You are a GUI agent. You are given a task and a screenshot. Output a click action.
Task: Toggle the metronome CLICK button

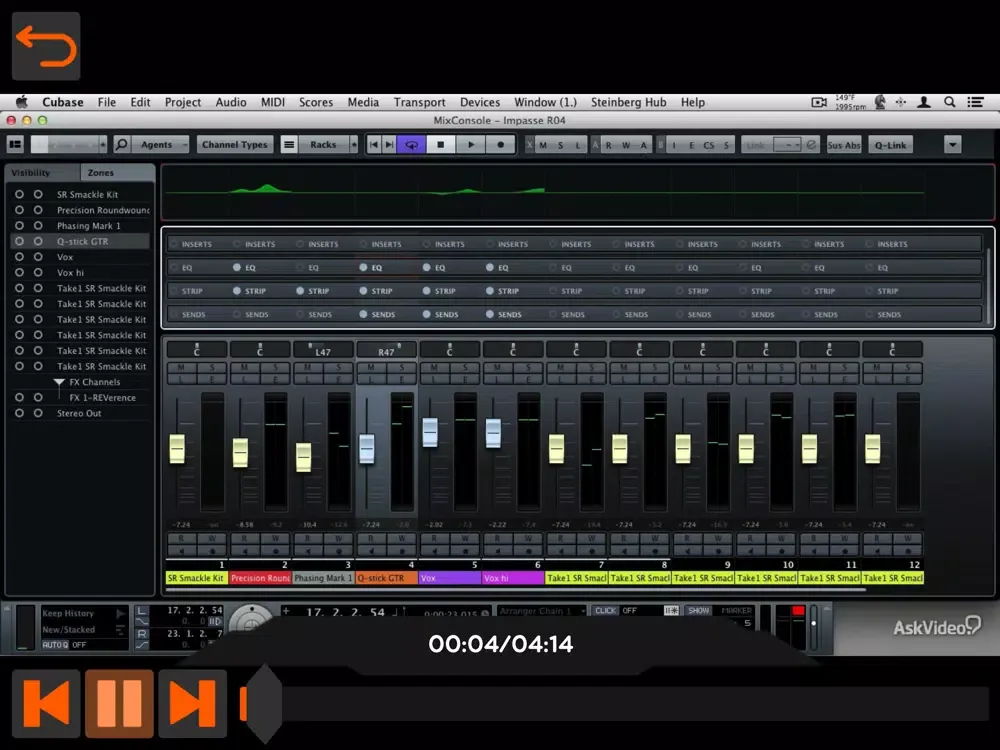pyautogui.click(x=605, y=610)
